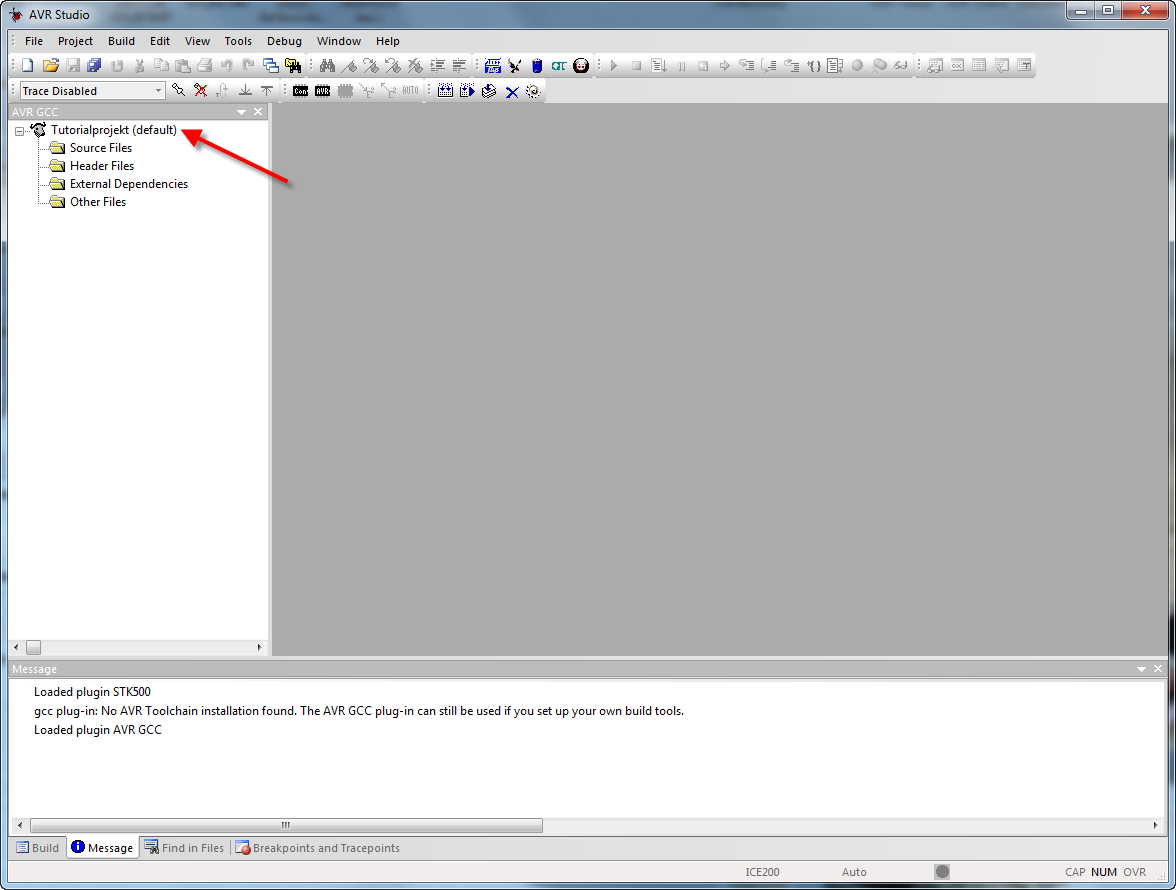
Task: Click the black-and-white crossed tools icon
Action: (x=514, y=66)
